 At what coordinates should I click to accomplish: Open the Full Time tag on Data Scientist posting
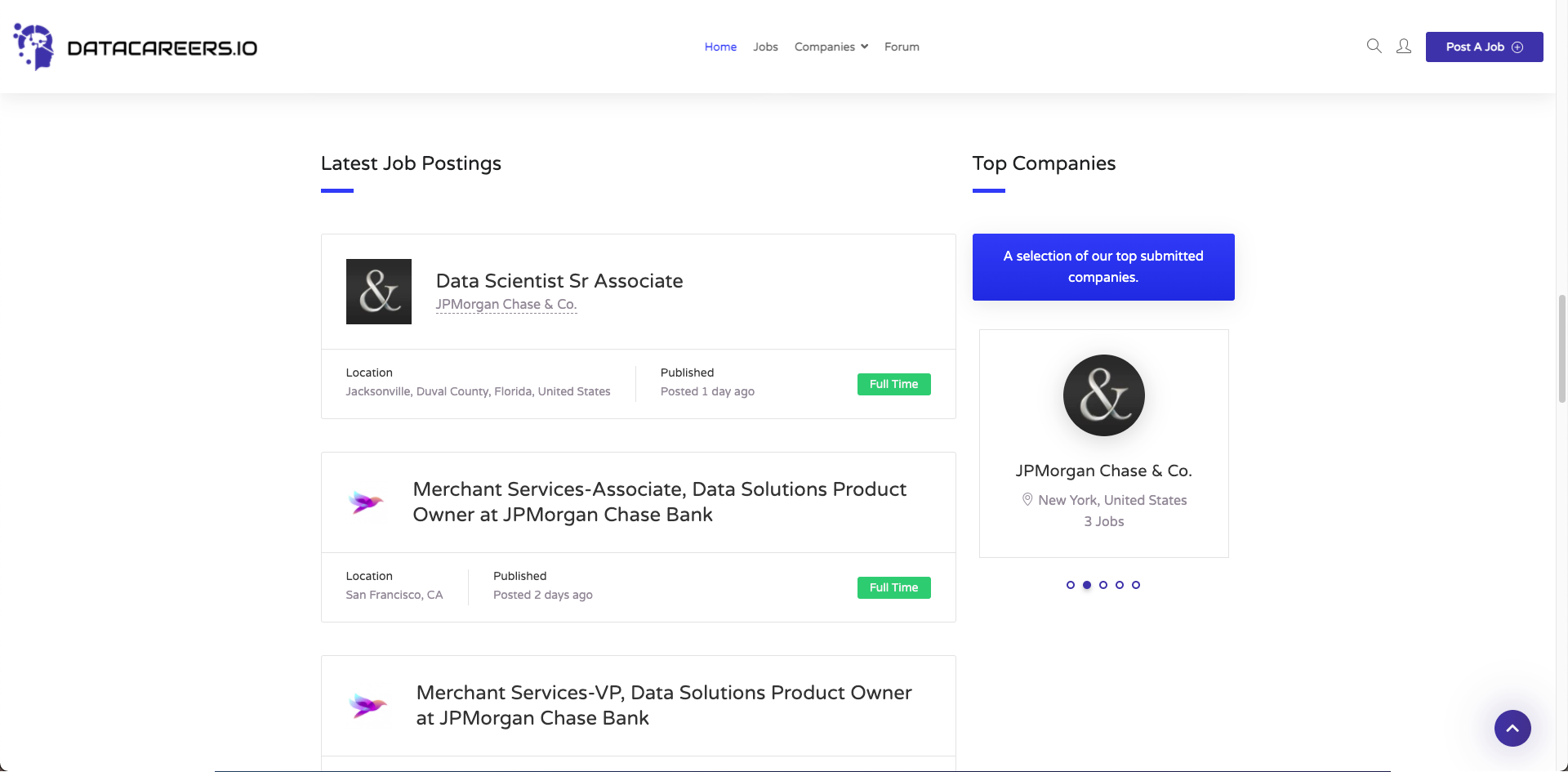[x=893, y=384]
